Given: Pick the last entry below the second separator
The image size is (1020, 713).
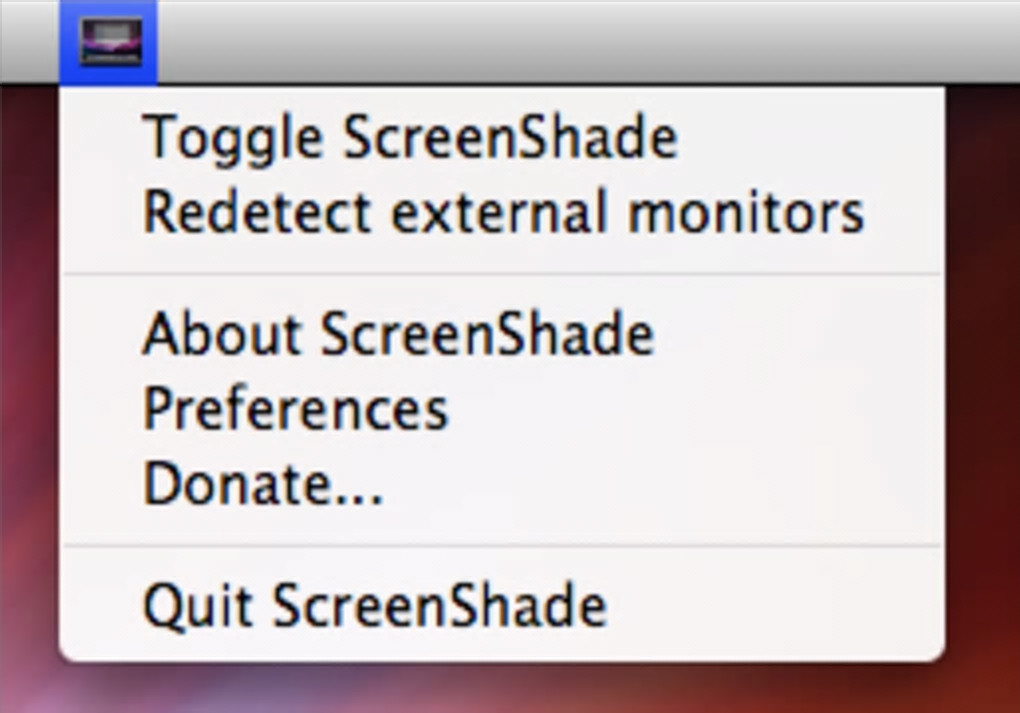Looking at the screenshot, I should 375,606.
